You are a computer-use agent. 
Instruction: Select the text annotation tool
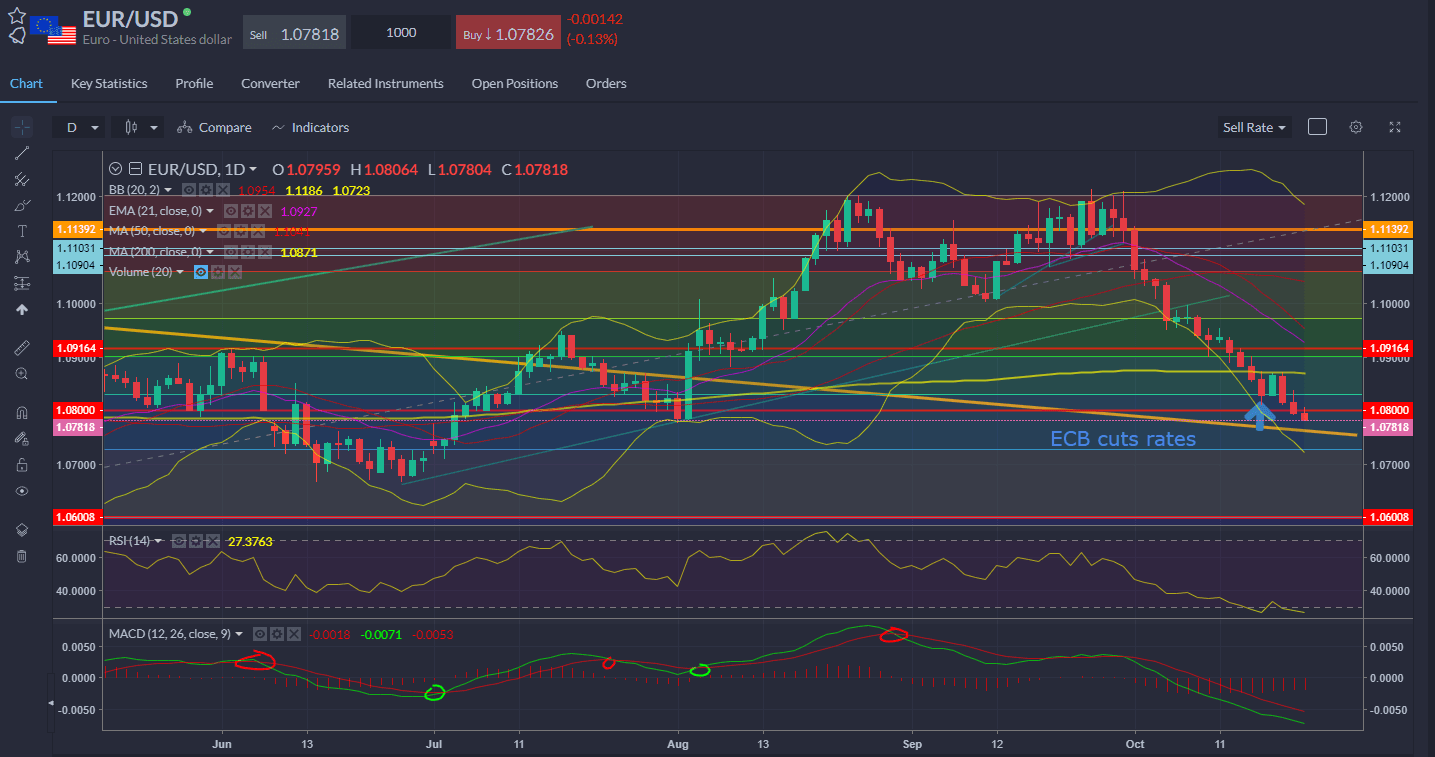point(22,231)
